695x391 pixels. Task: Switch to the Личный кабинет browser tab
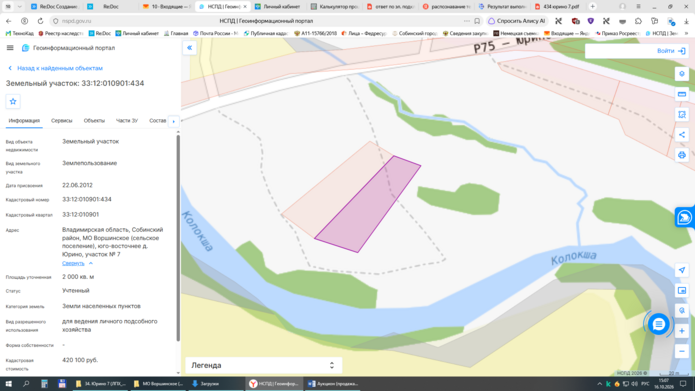278,6
